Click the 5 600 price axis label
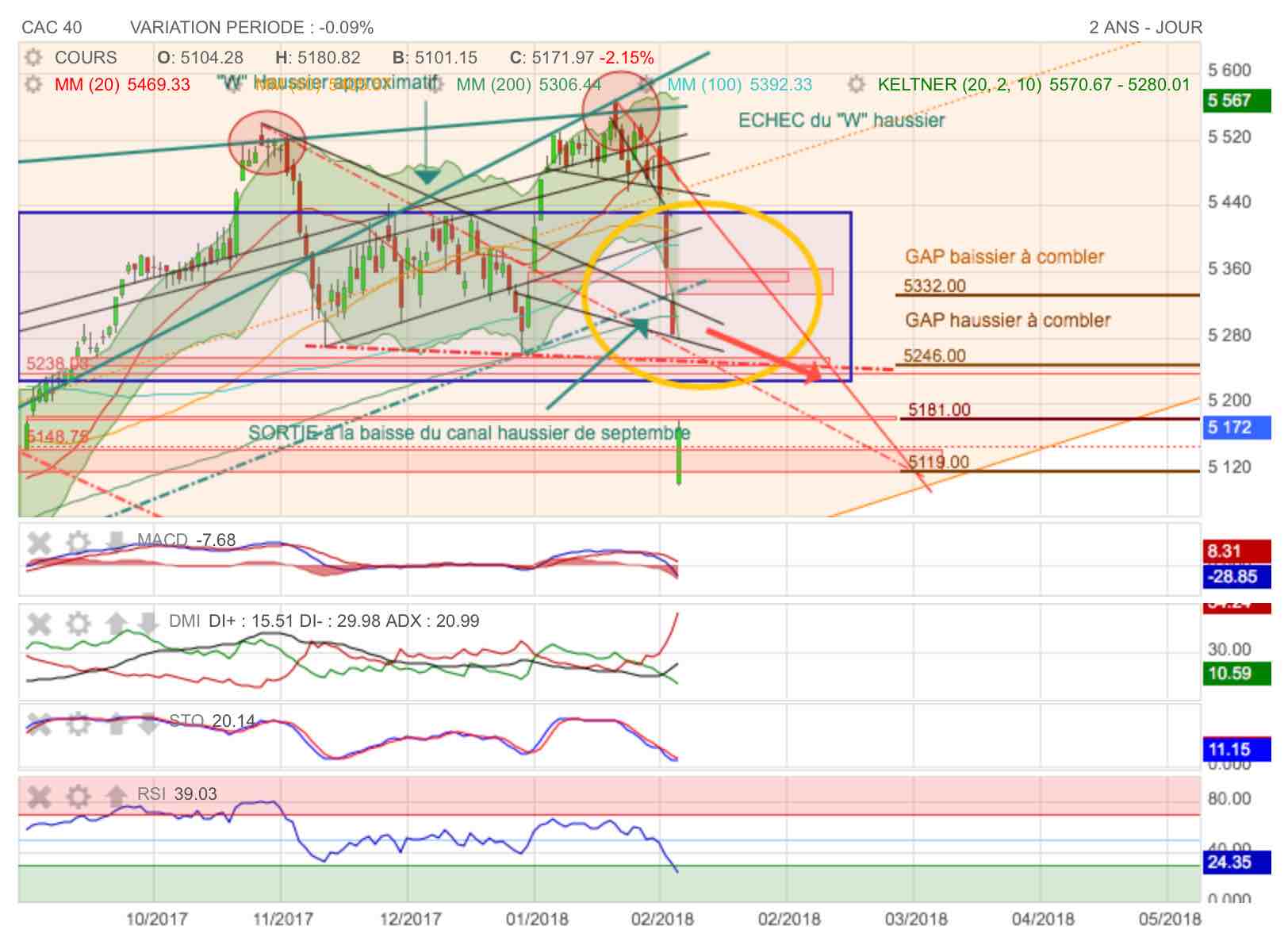1288x949 pixels. coord(1229,71)
